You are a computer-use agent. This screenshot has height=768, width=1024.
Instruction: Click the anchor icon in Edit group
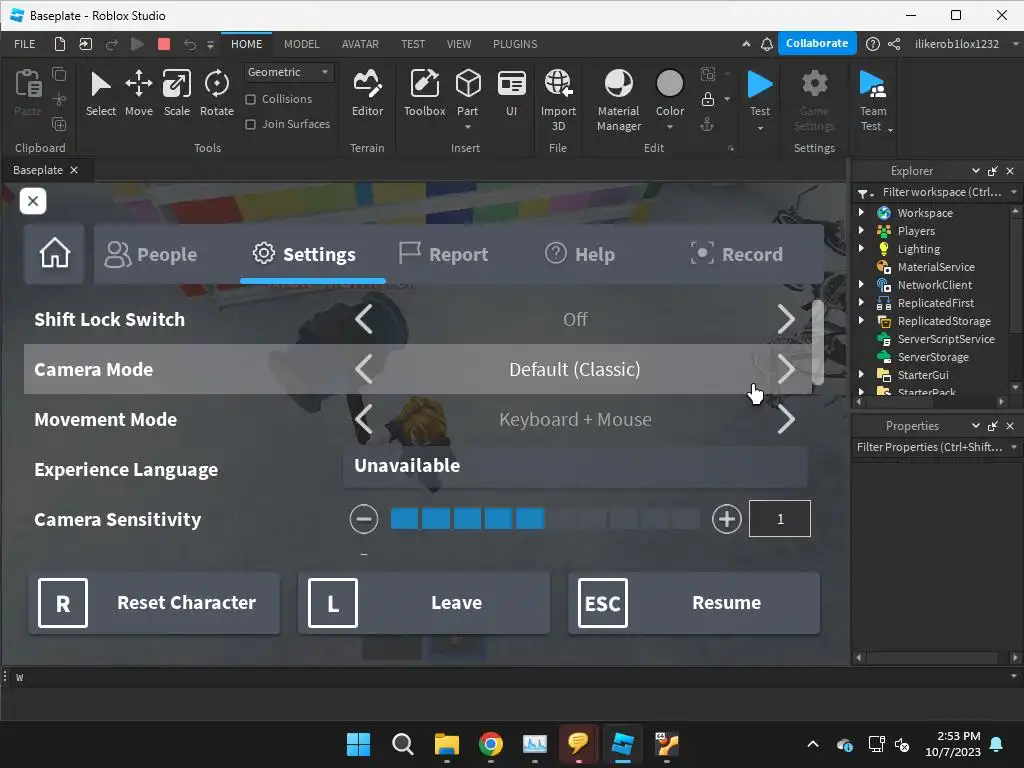pyautogui.click(x=707, y=124)
